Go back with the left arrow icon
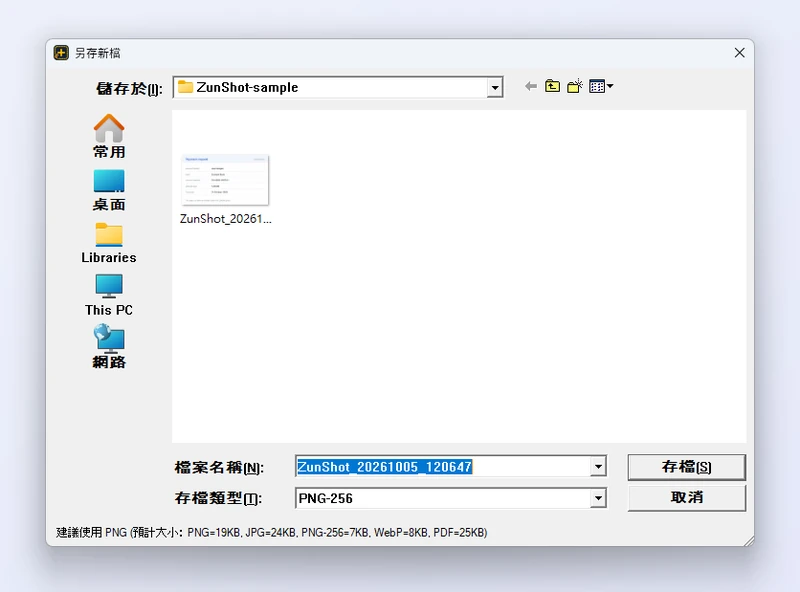This screenshot has height=592, width=800. [531, 86]
